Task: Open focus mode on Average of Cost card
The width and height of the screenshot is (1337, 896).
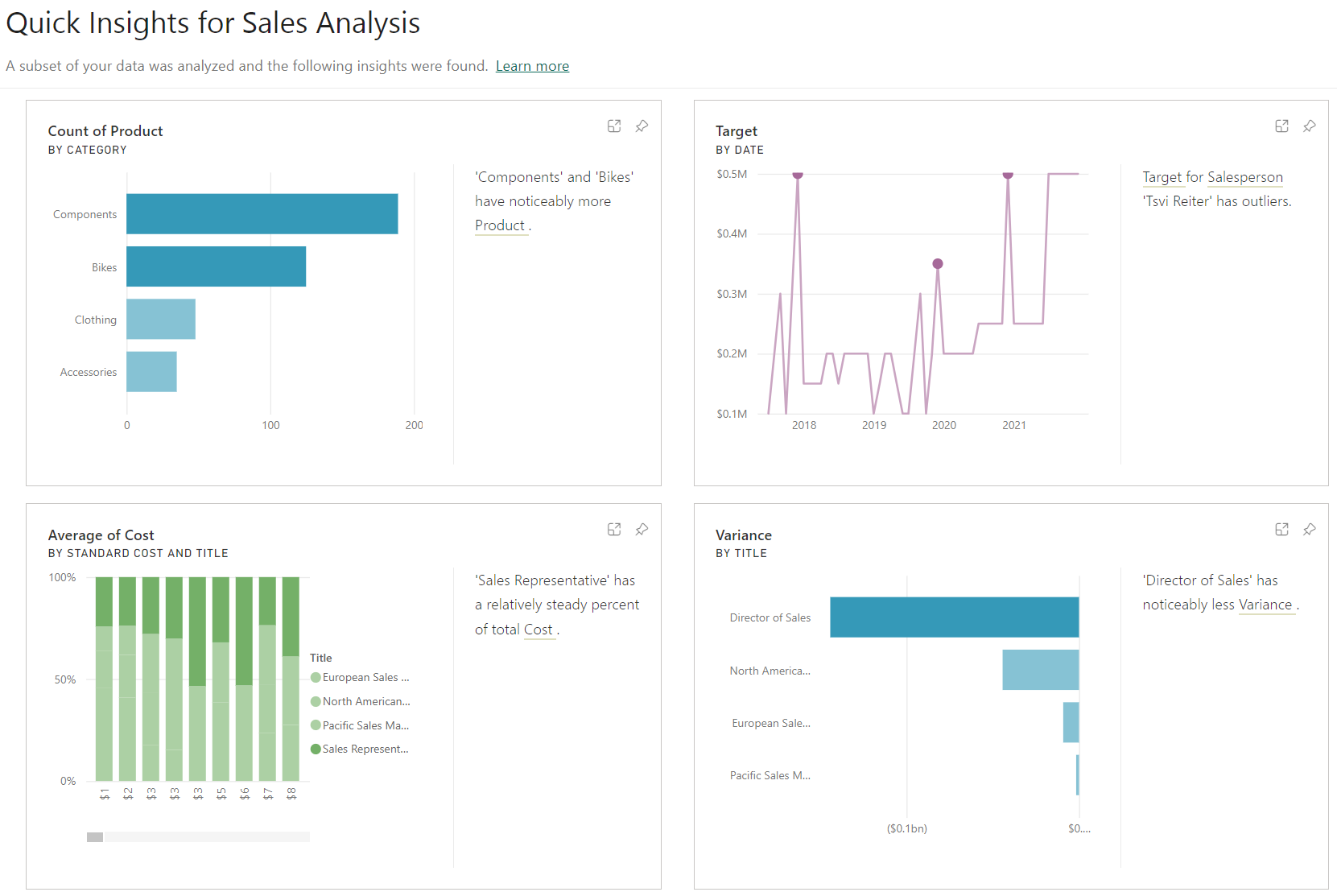Action: pos(614,530)
